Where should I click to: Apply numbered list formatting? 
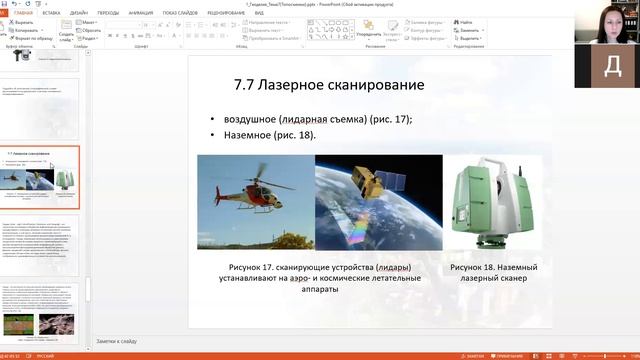coord(202,25)
